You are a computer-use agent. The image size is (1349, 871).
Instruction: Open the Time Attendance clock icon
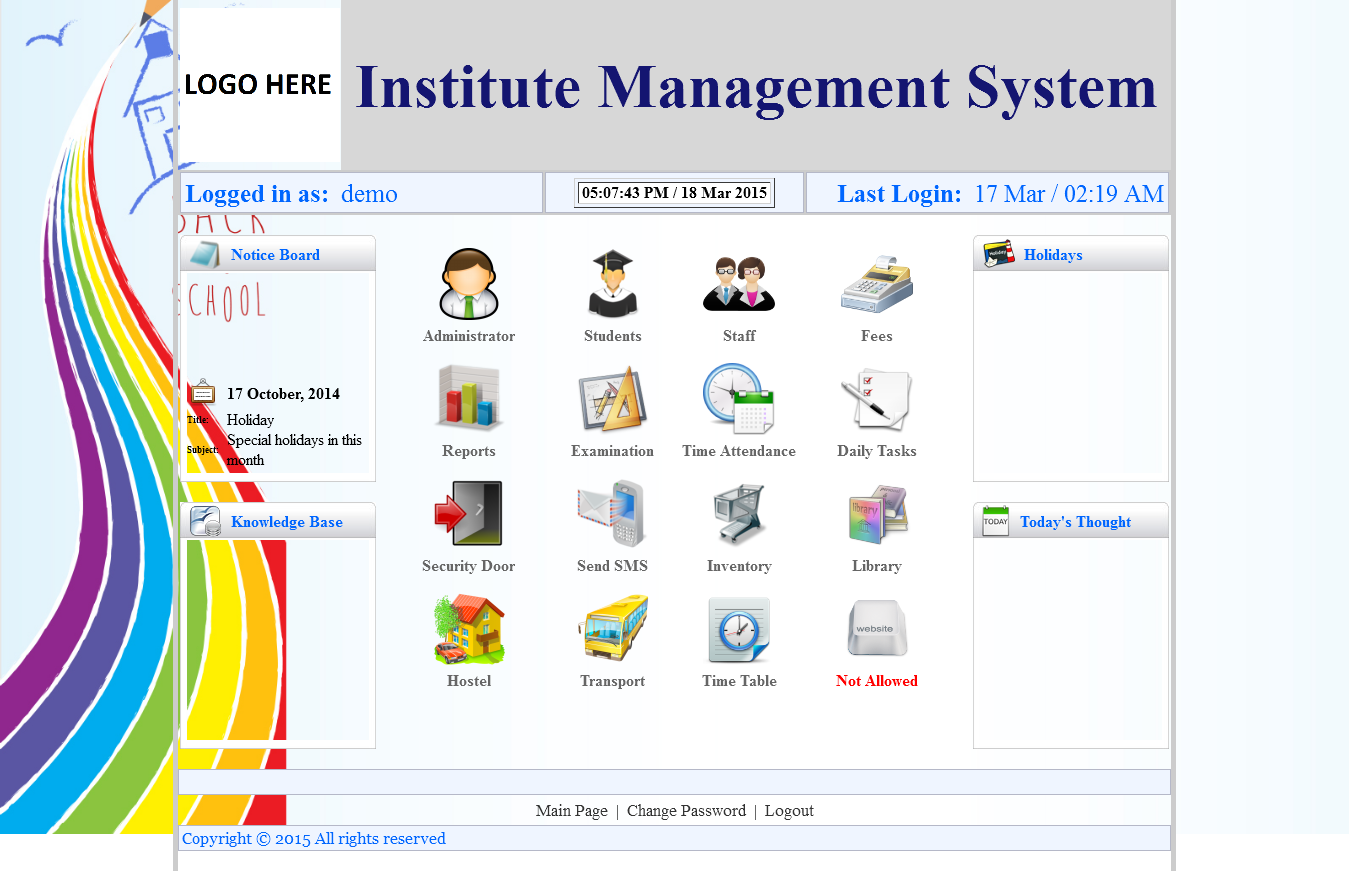click(x=739, y=398)
